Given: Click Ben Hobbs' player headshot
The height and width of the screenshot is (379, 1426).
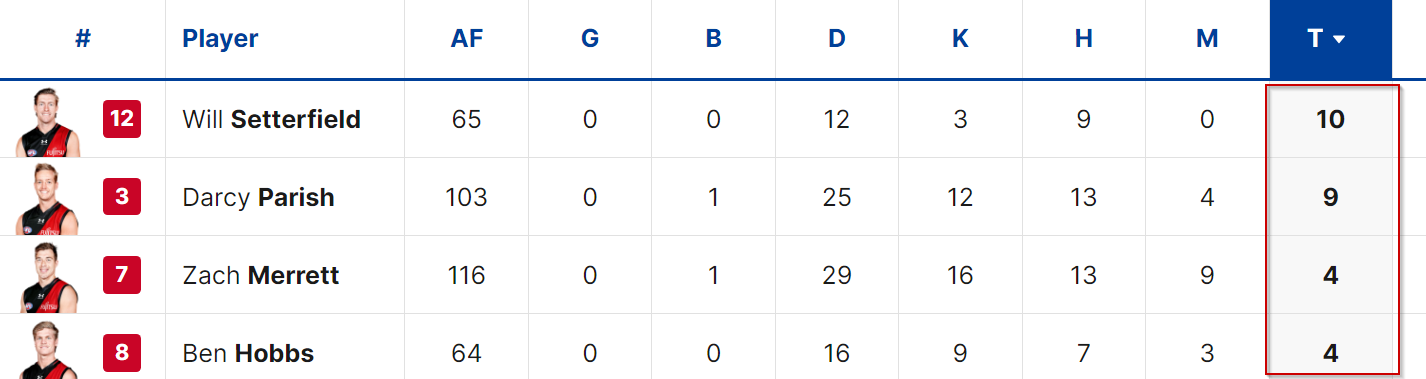Looking at the screenshot, I should coord(48,349).
